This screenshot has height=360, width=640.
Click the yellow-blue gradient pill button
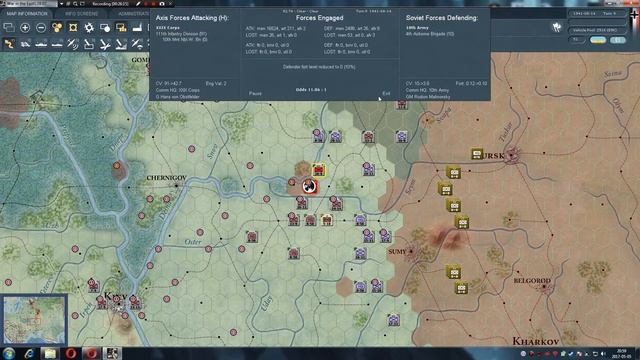coord(598,40)
